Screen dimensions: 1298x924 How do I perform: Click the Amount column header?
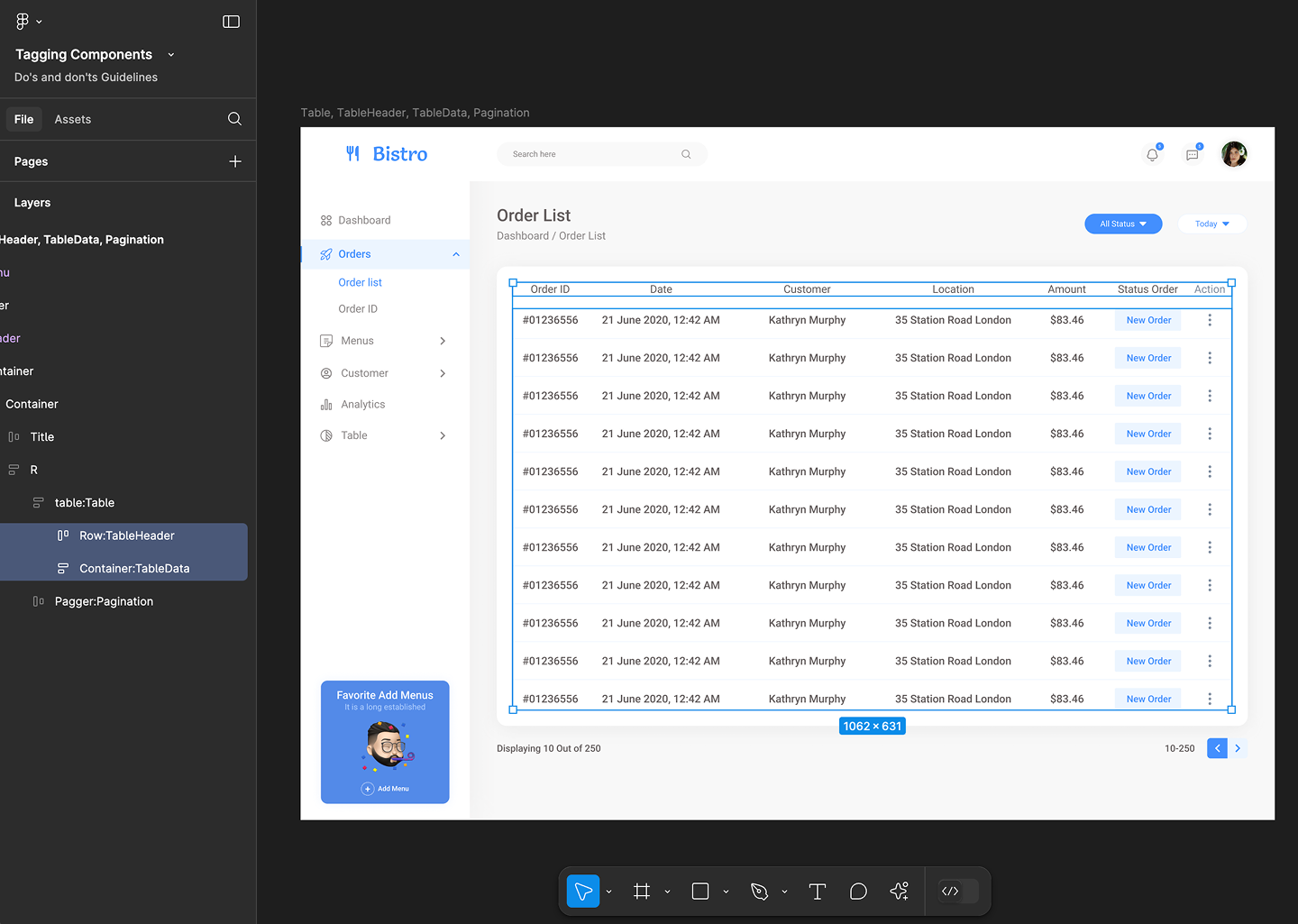[x=1066, y=289]
